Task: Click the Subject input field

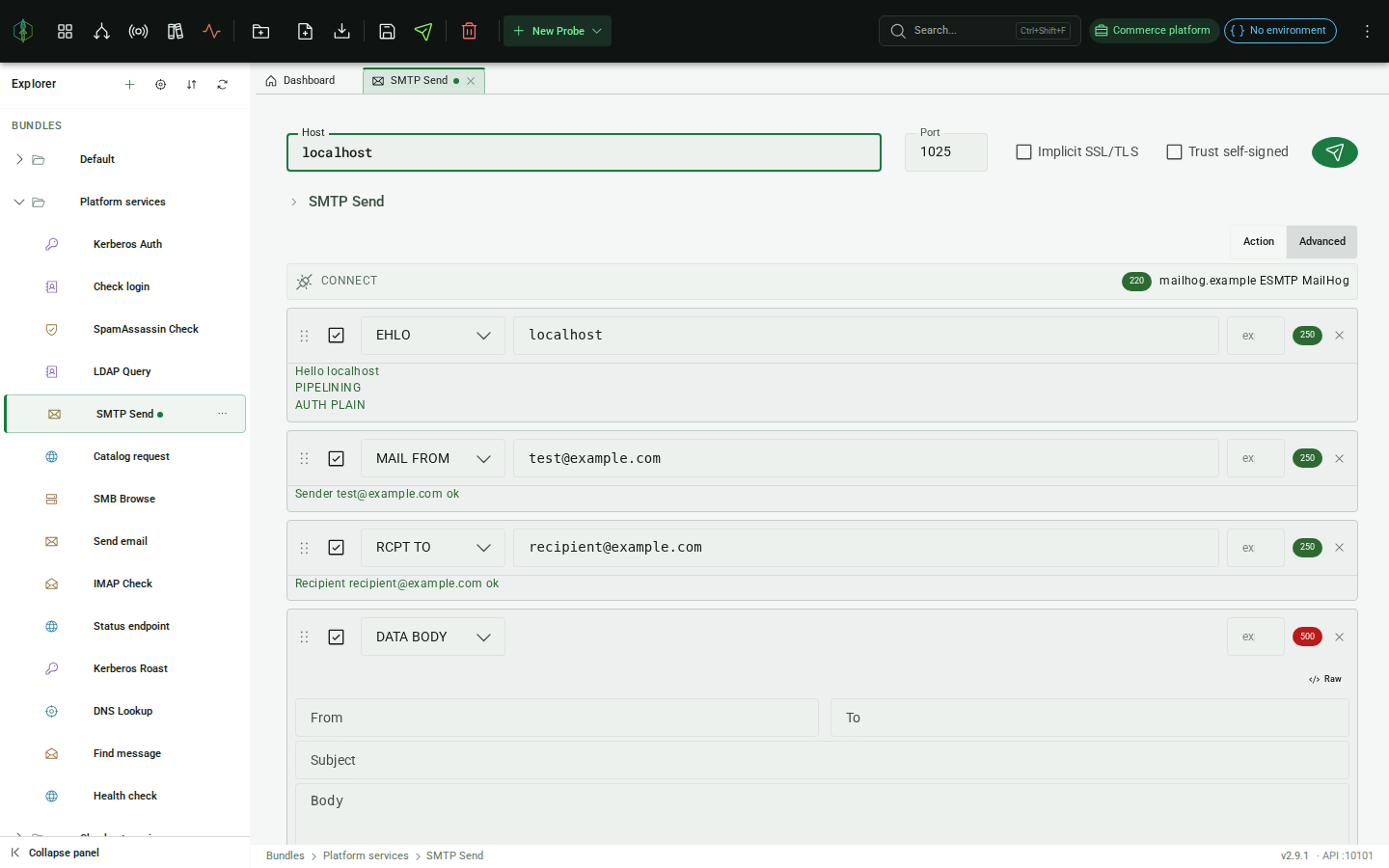Action: [822, 760]
